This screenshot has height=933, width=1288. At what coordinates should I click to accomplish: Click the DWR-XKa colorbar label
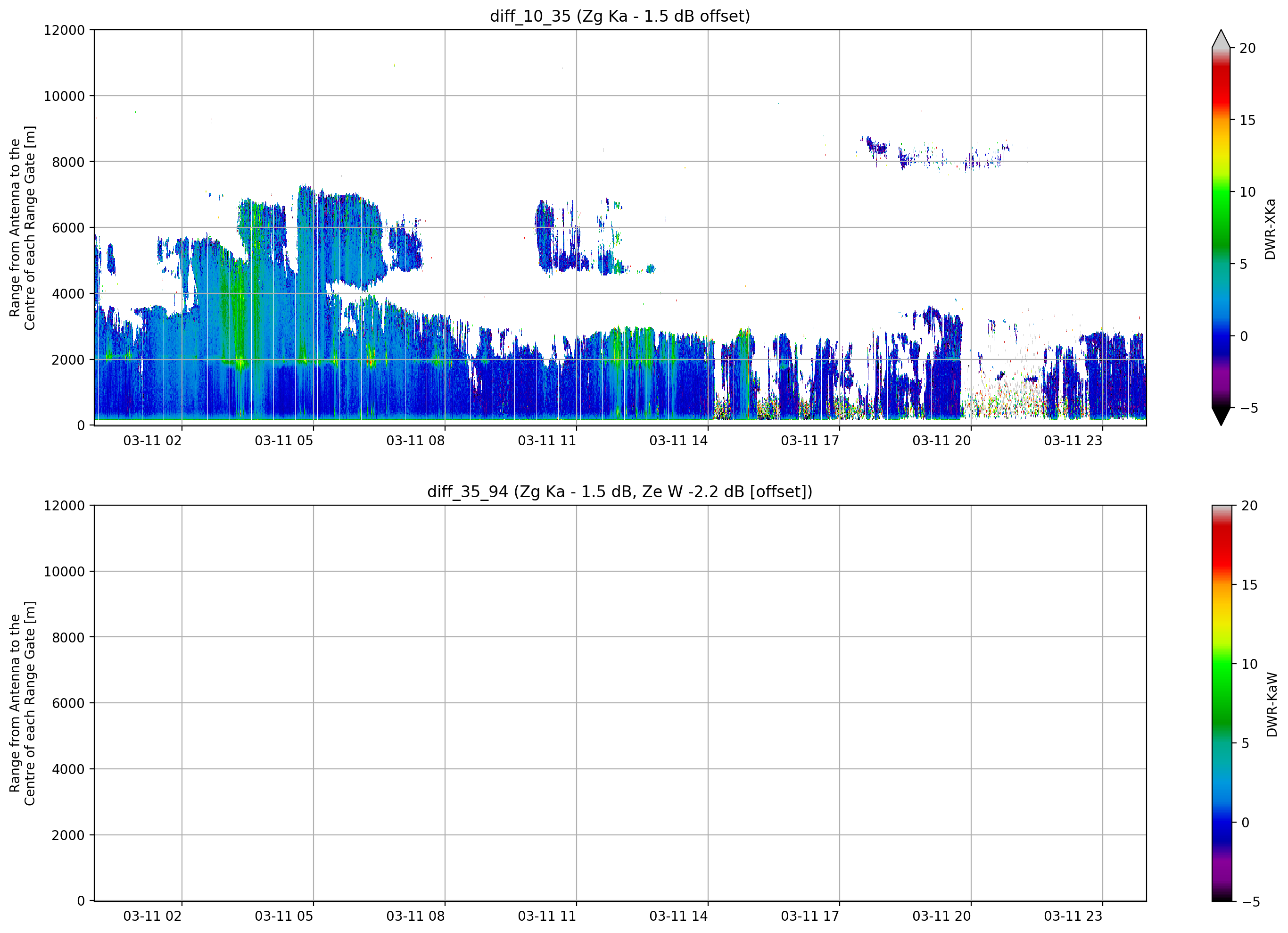click(1270, 229)
